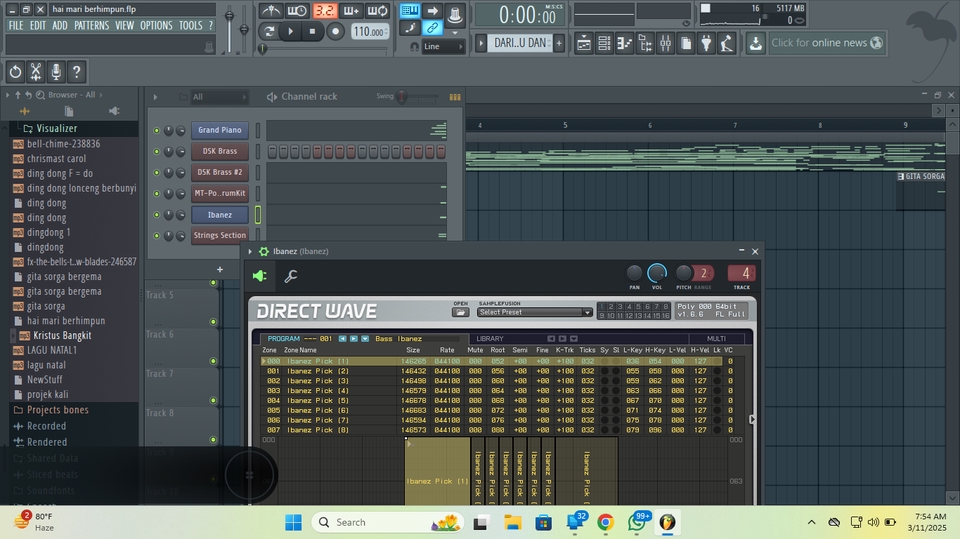Select the DSK Brass #2 channel button
Viewport: 960px width, 539px height.
point(220,172)
